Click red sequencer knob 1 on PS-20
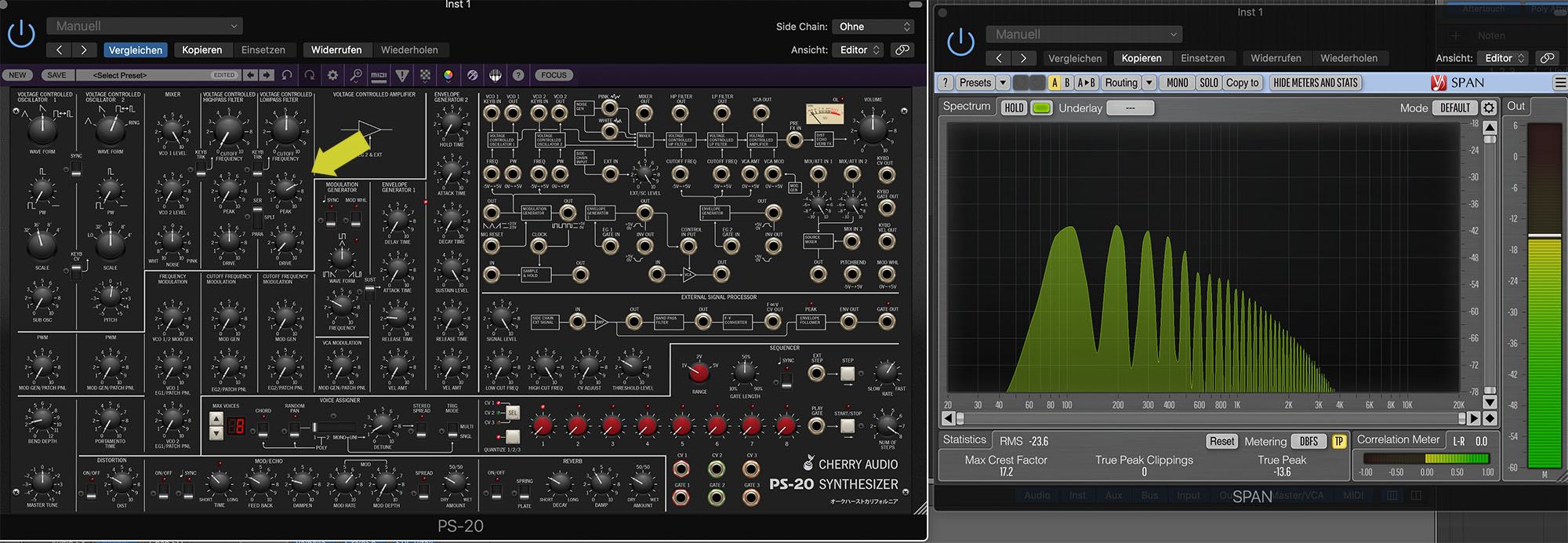This screenshot has width=1568, height=543. (543, 426)
